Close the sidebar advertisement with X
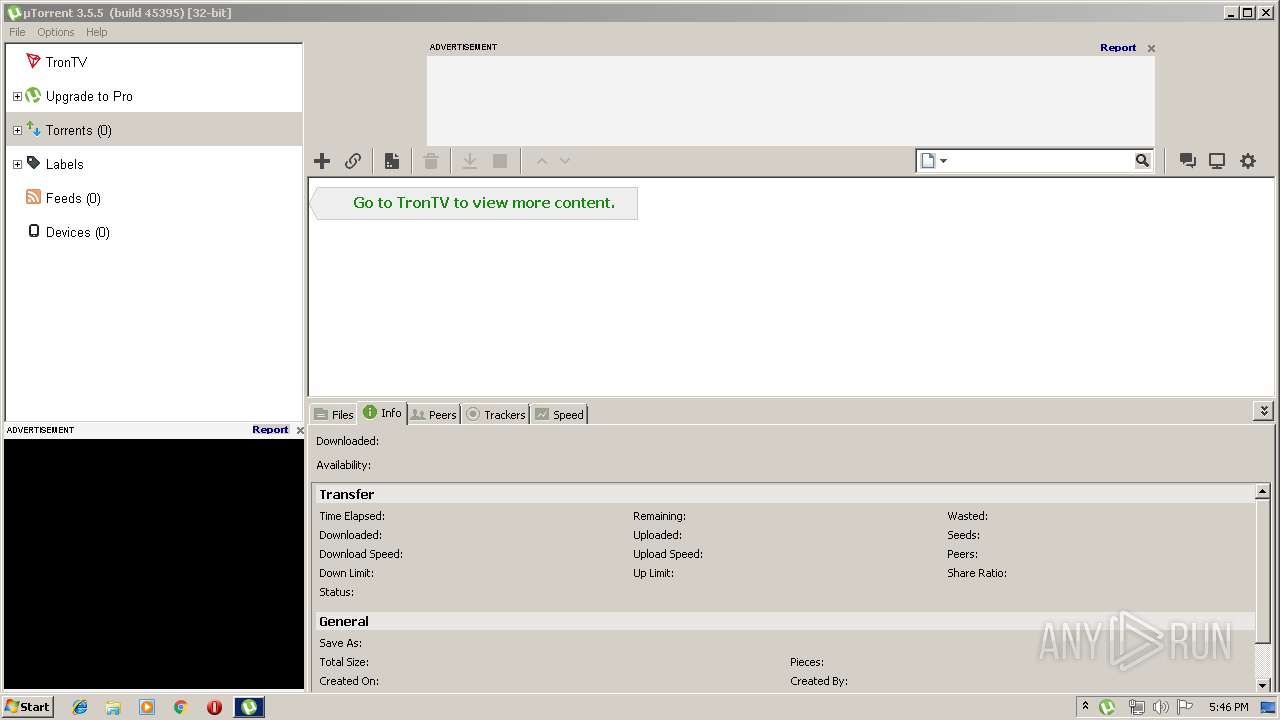 click(300, 430)
